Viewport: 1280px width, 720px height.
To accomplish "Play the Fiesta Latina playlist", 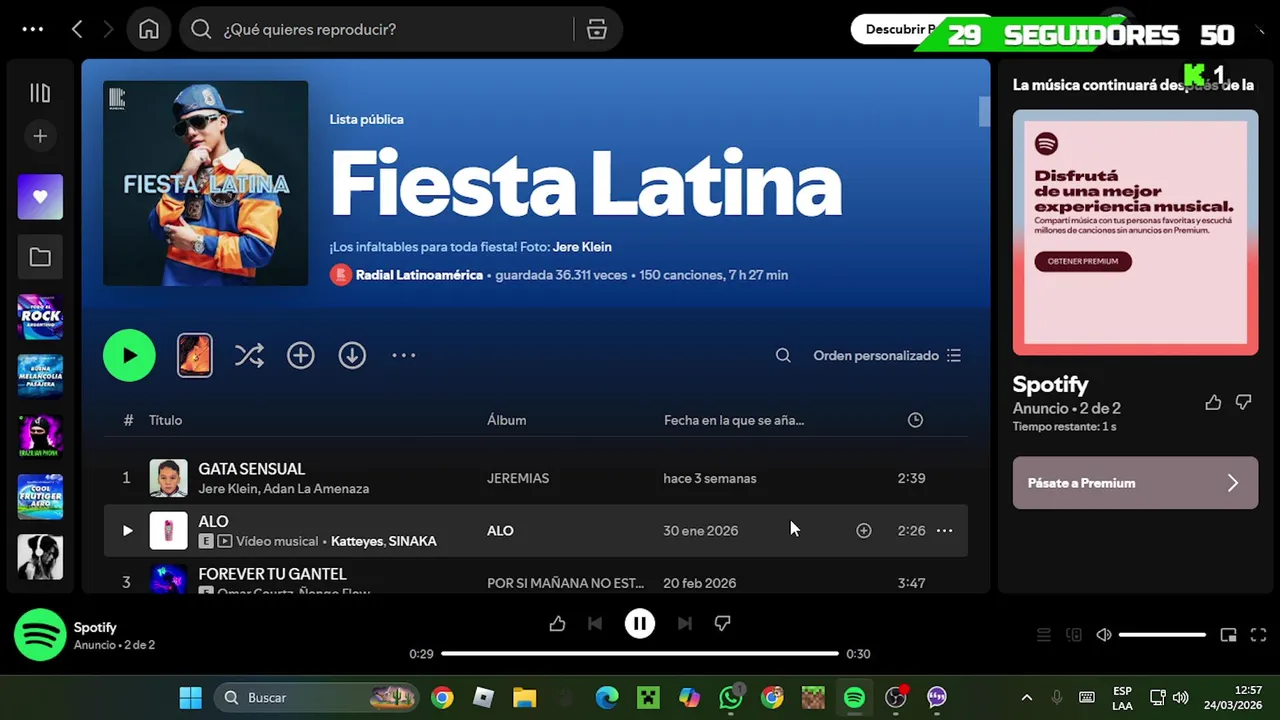I will [x=129, y=355].
